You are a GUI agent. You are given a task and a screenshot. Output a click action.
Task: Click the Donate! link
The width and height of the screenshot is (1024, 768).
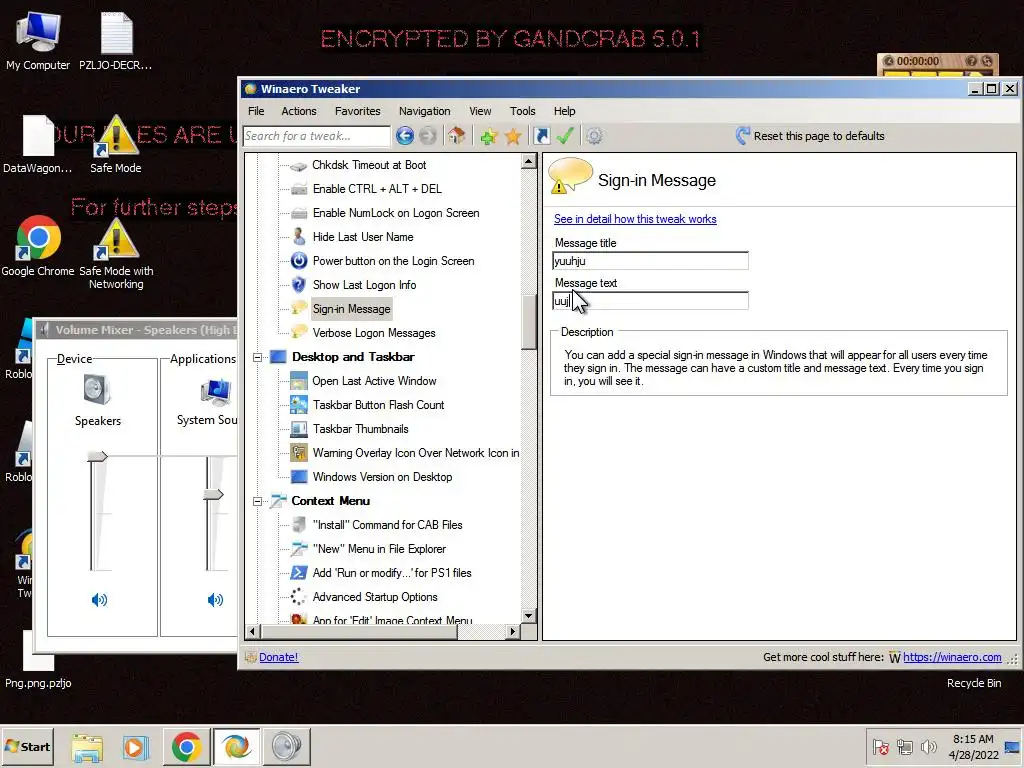278,657
